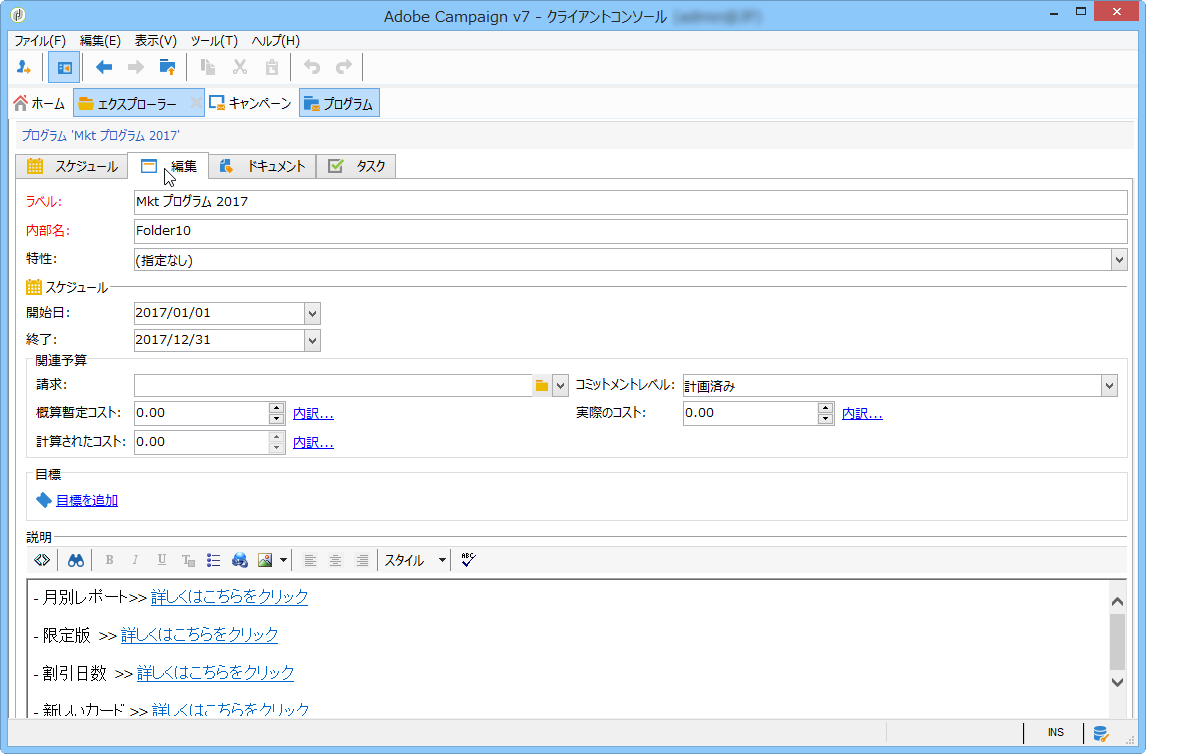This screenshot has width=1189, height=754.
Task: Open the タスク tab
Action: click(x=356, y=166)
